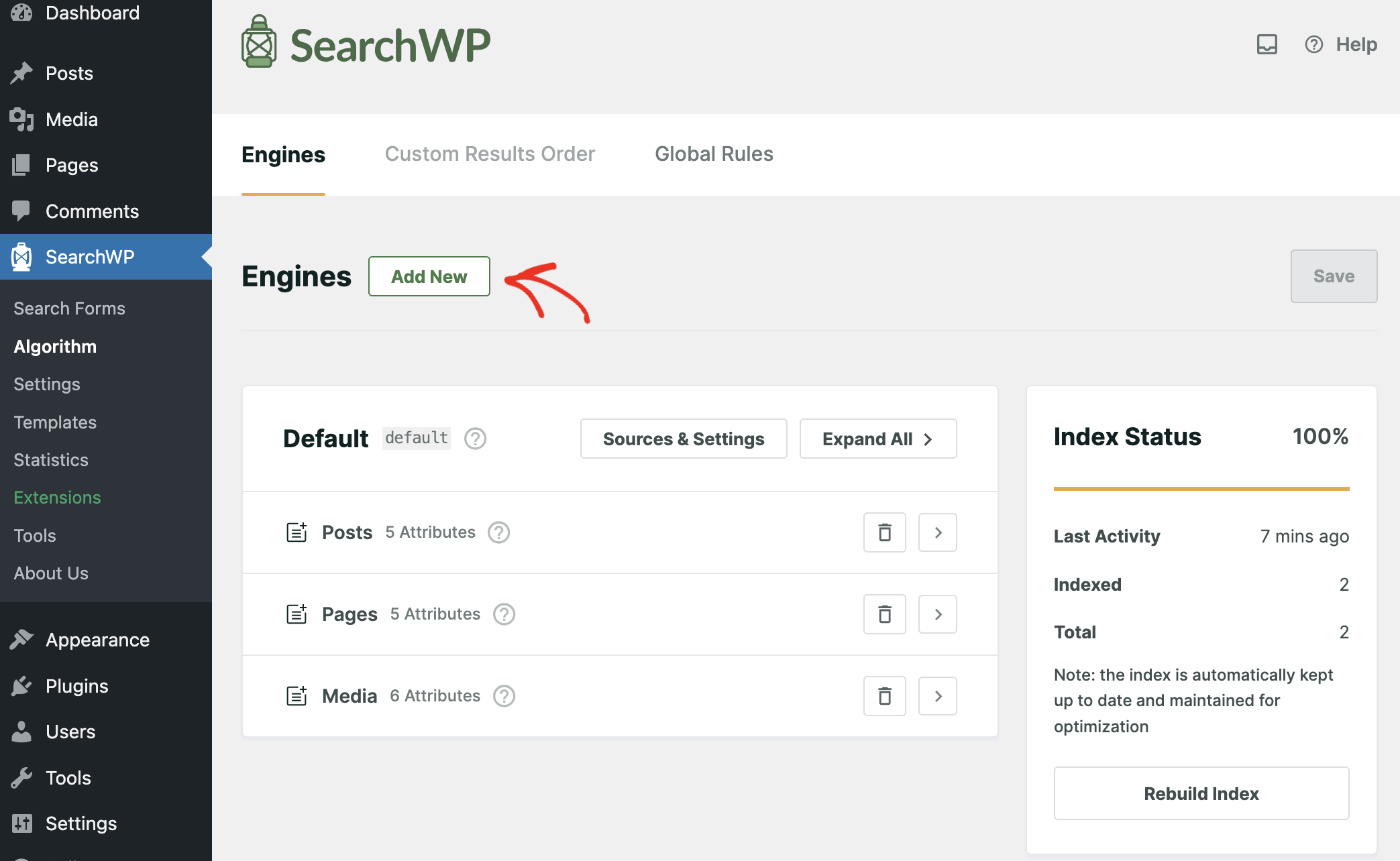Add a new engine
Screen dimensions: 1400x861
(429, 277)
